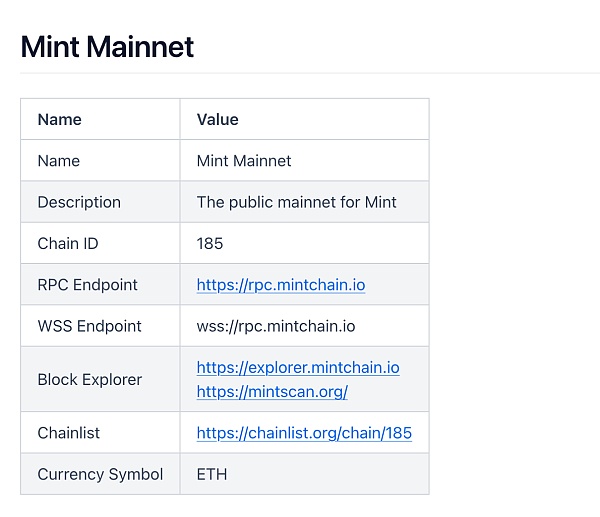Click the ETH currency symbol value

click(211, 474)
